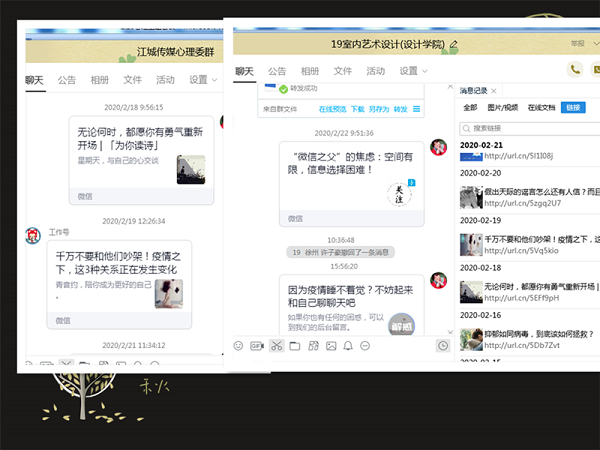Open the emoji picker in right chat toolbar
This screenshot has height=450, width=600.
239,346
